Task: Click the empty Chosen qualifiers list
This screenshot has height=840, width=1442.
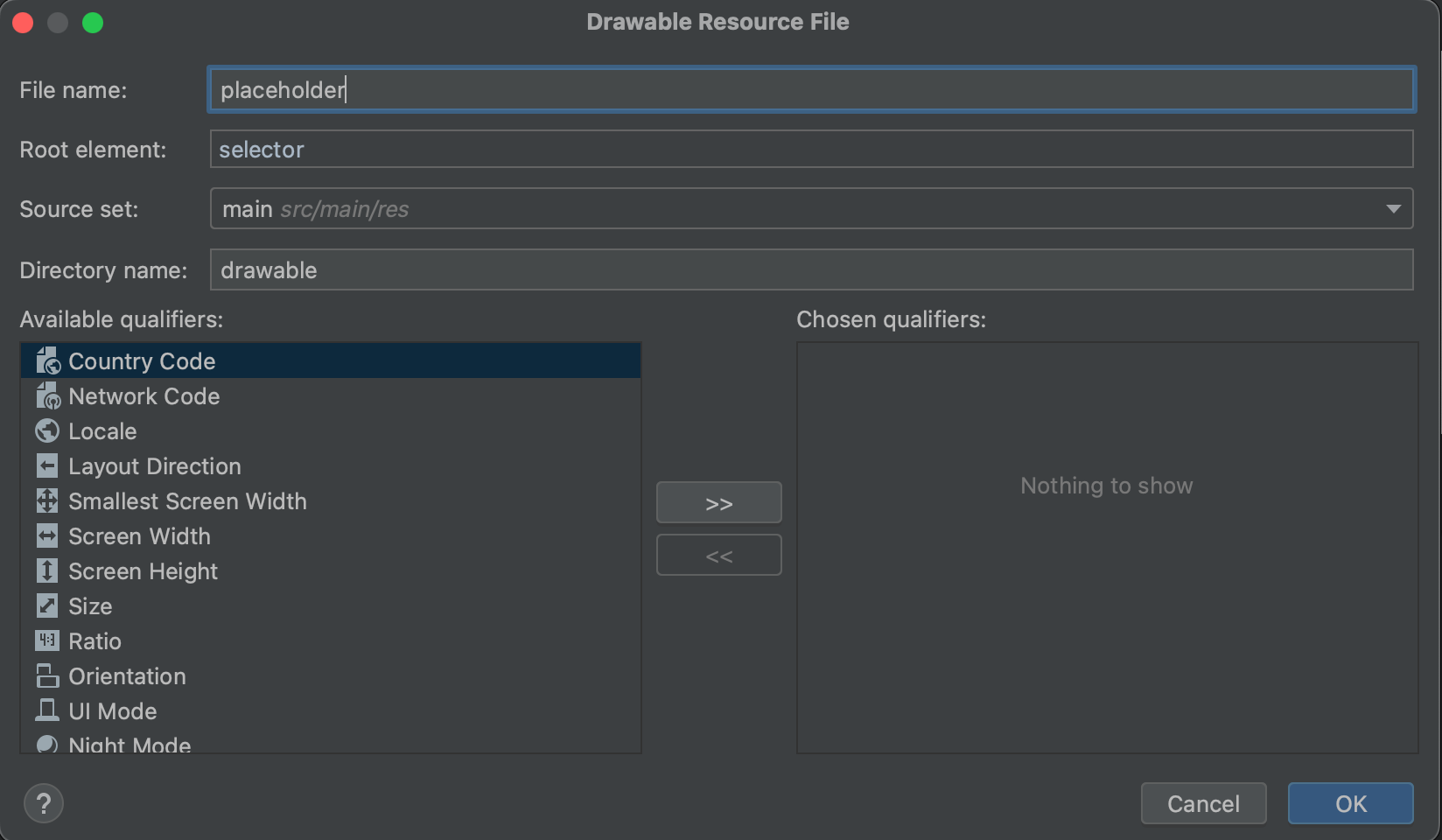Action: click(1107, 547)
